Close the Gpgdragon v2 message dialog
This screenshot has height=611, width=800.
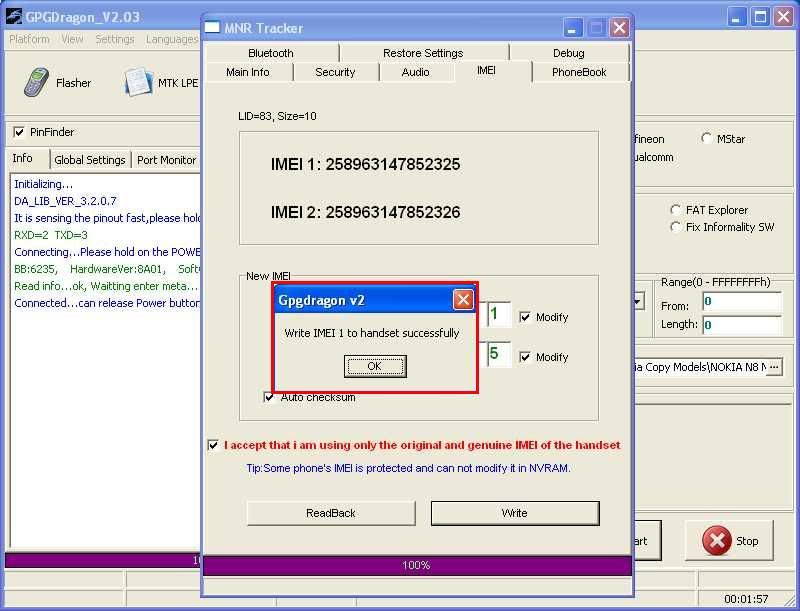coord(463,300)
